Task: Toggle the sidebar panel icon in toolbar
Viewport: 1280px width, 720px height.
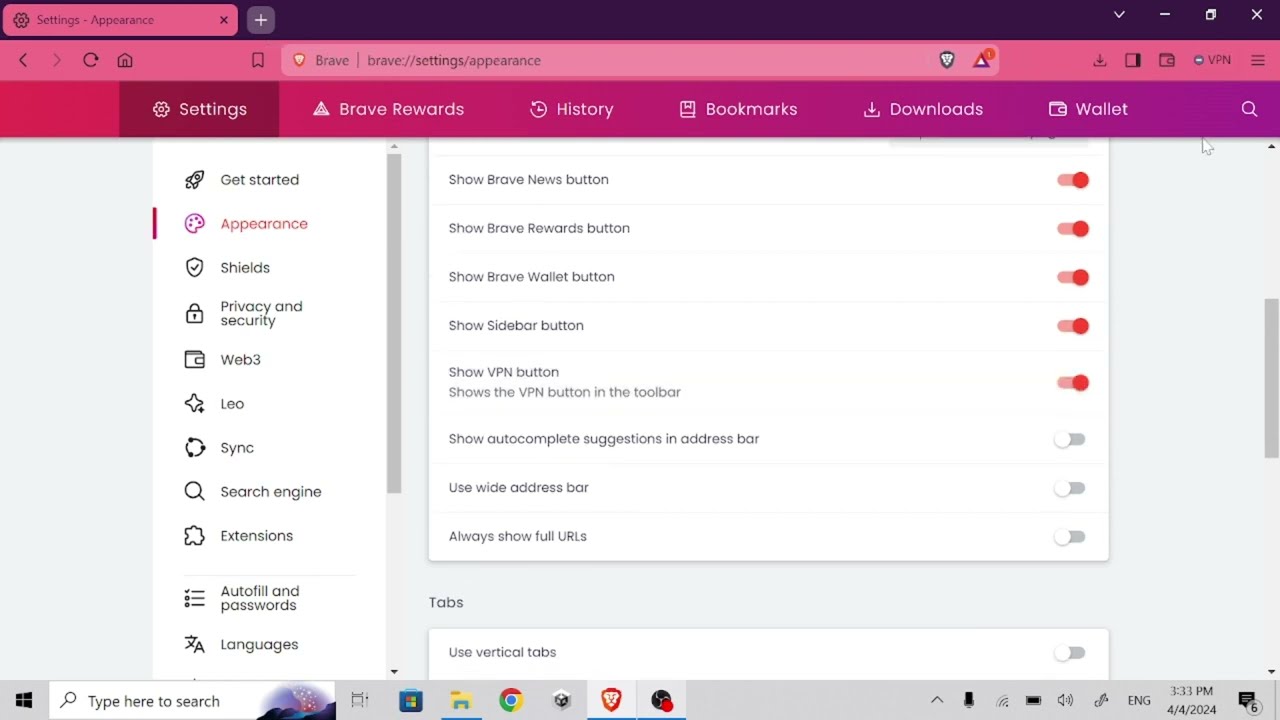Action: click(1133, 60)
